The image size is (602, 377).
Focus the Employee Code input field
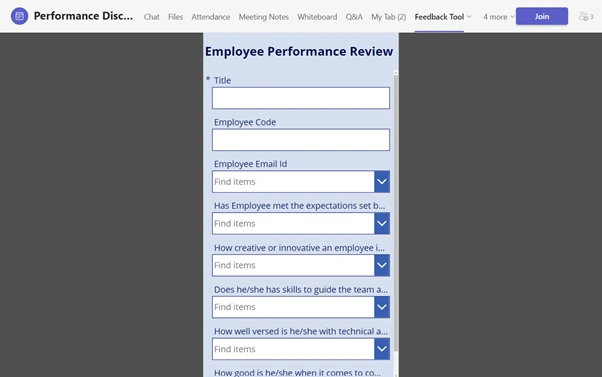[301, 140]
